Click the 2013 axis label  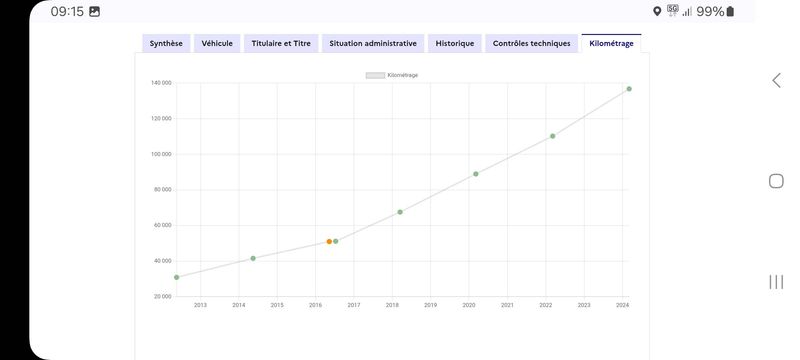[x=201, y=305]
